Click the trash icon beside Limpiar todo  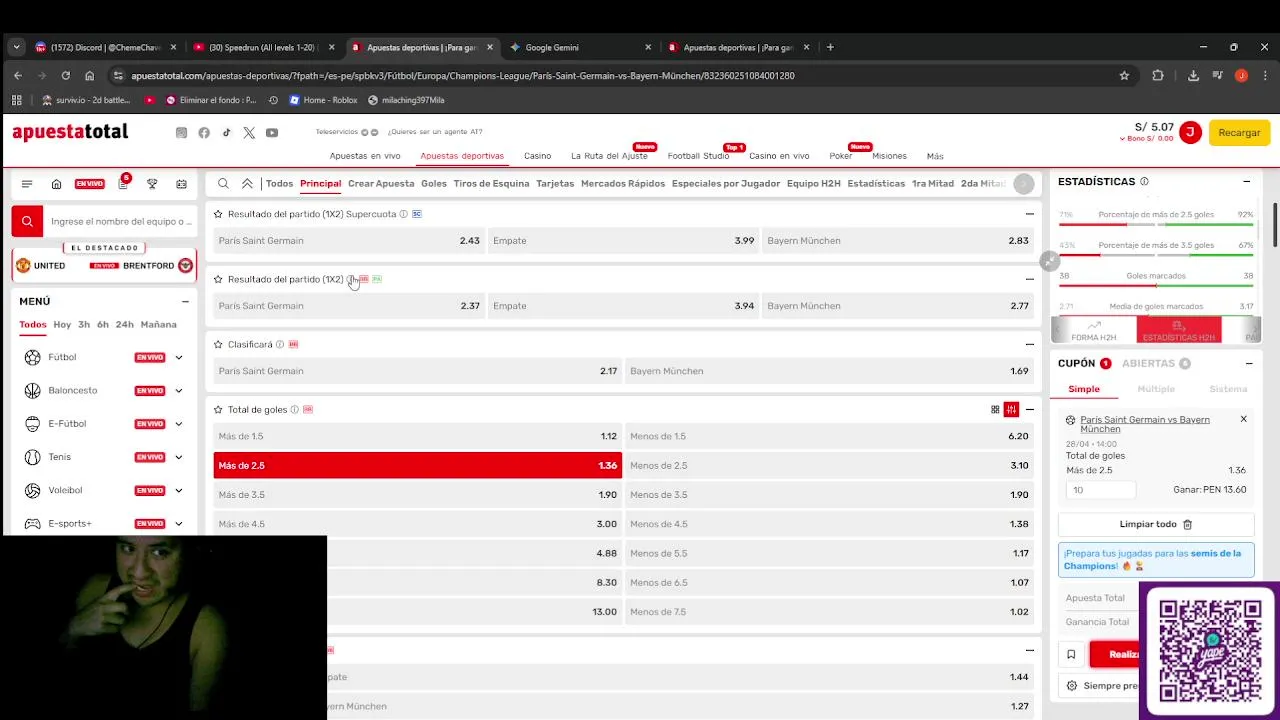(1188, 524)
